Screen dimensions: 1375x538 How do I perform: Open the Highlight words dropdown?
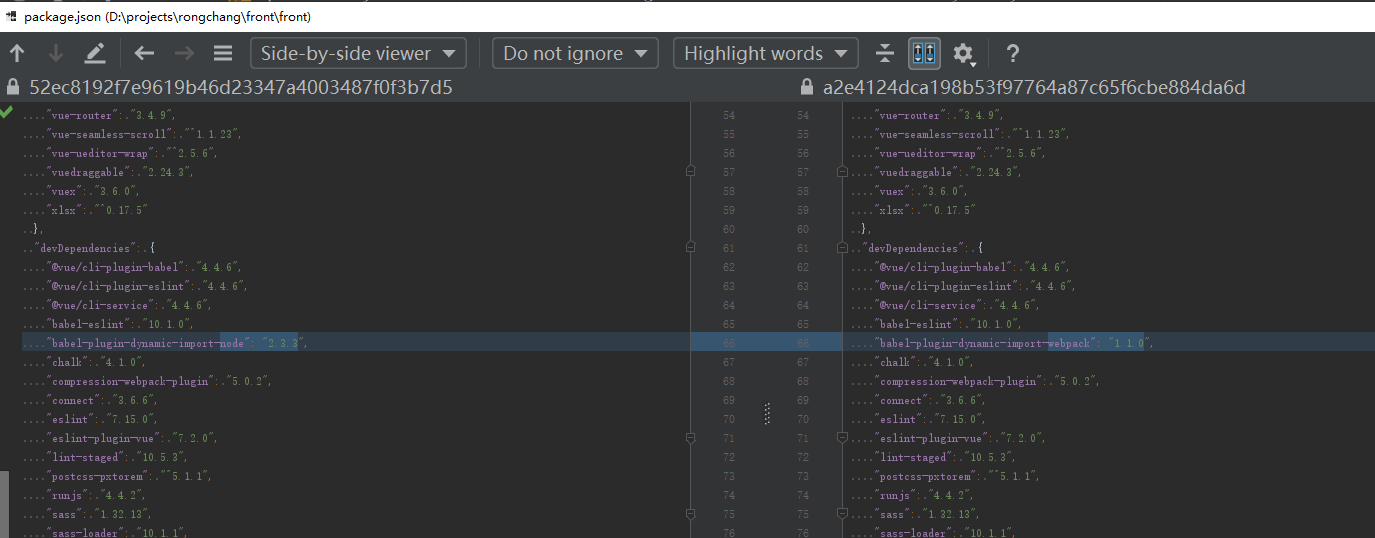765,54
